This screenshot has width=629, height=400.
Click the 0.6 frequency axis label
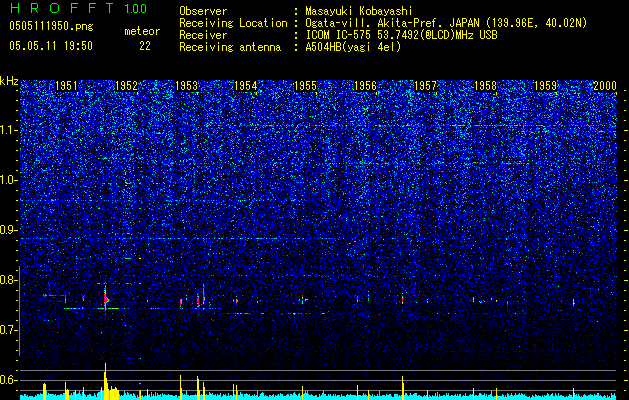click(x=8, y=380)
